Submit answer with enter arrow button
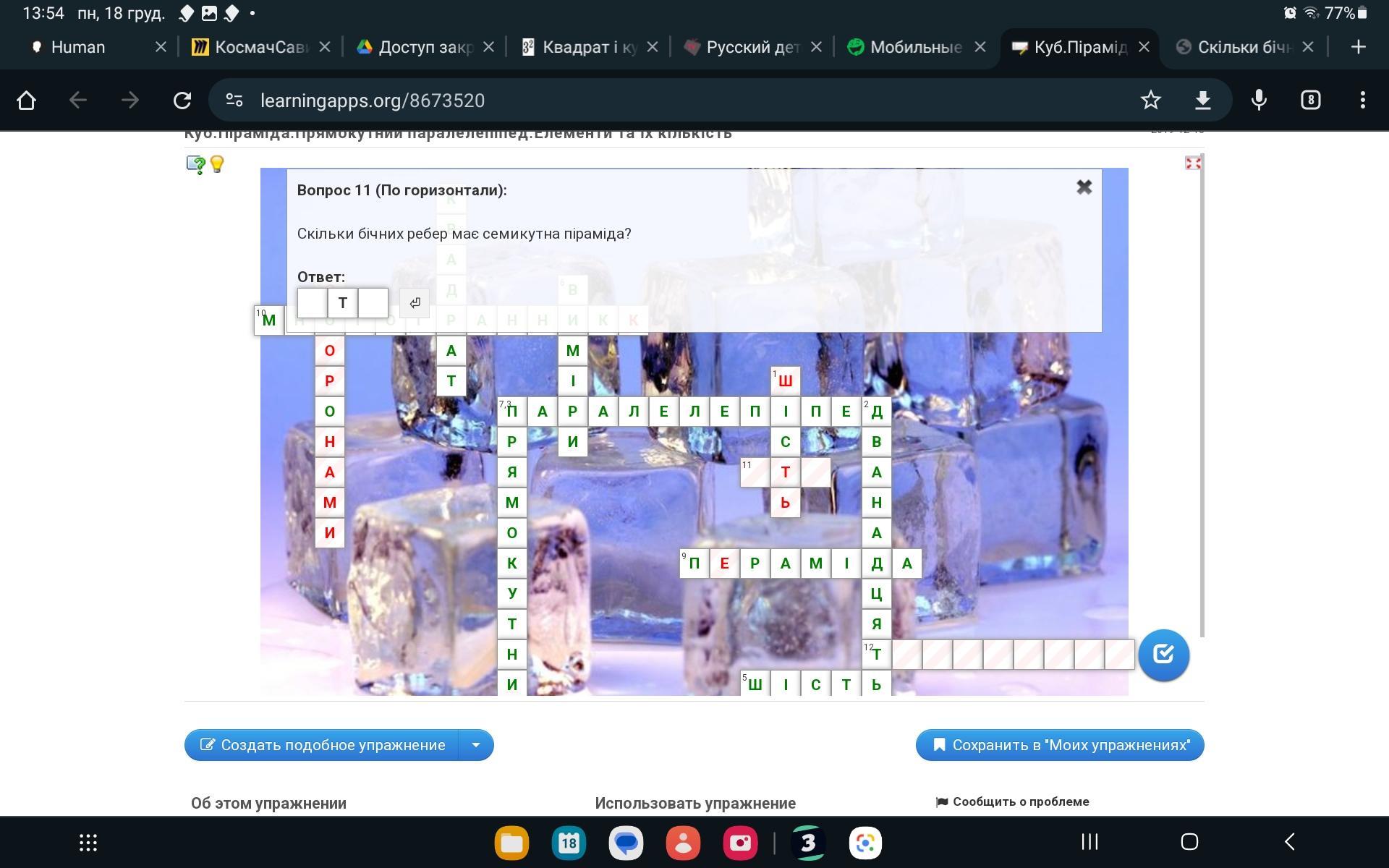This screenshot has height=868, width=1389. point(415,303)
